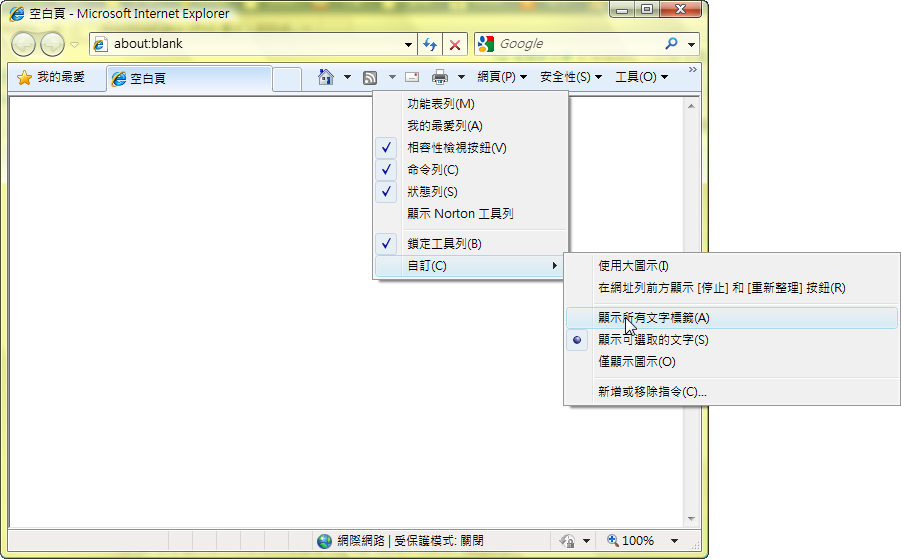Click the Forward navigation button
Viewport: 901px width, 559px height.
52,44
